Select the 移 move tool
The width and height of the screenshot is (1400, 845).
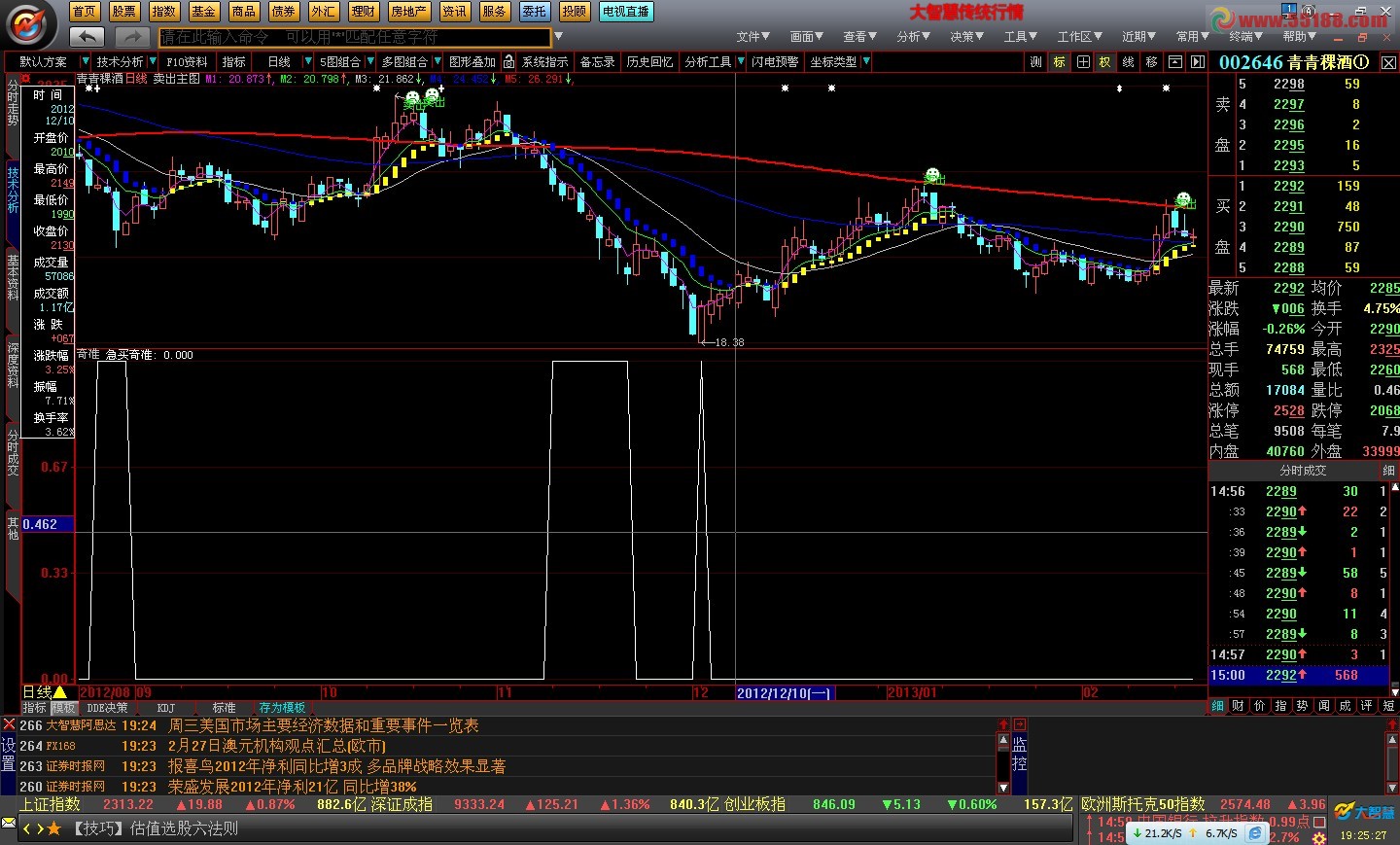tap(1152, 61)
